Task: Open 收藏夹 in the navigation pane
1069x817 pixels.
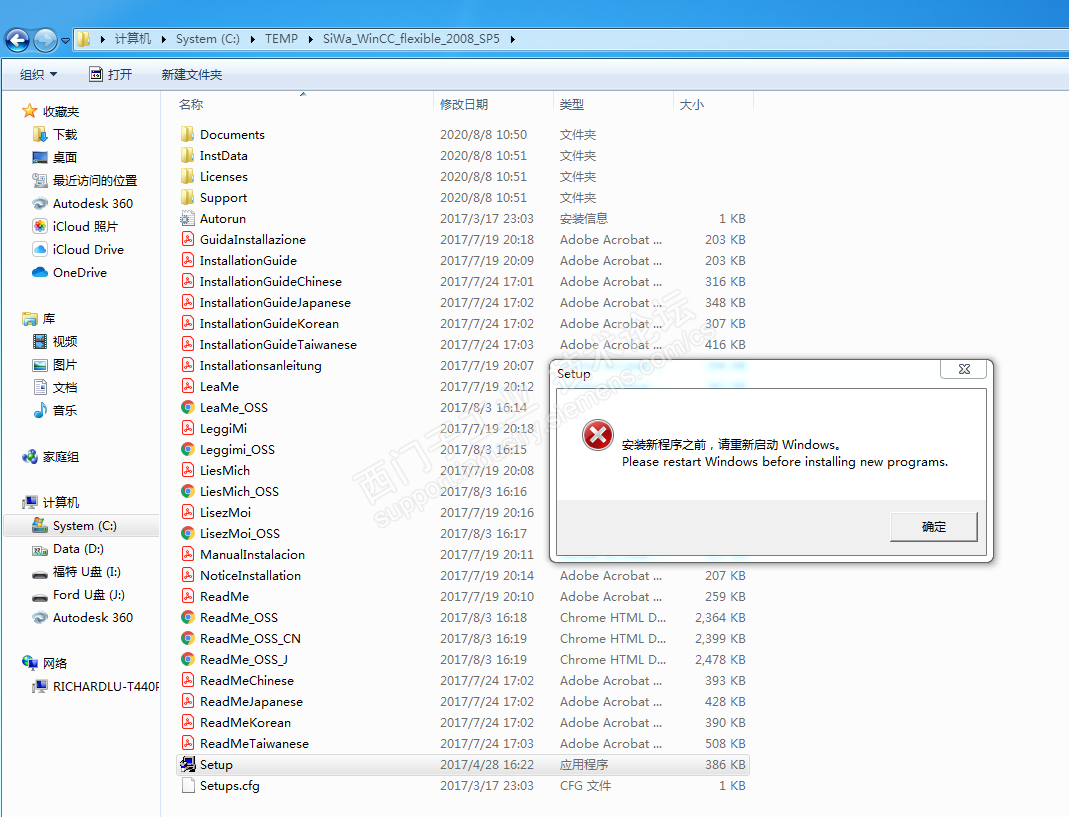Action: 61,111
